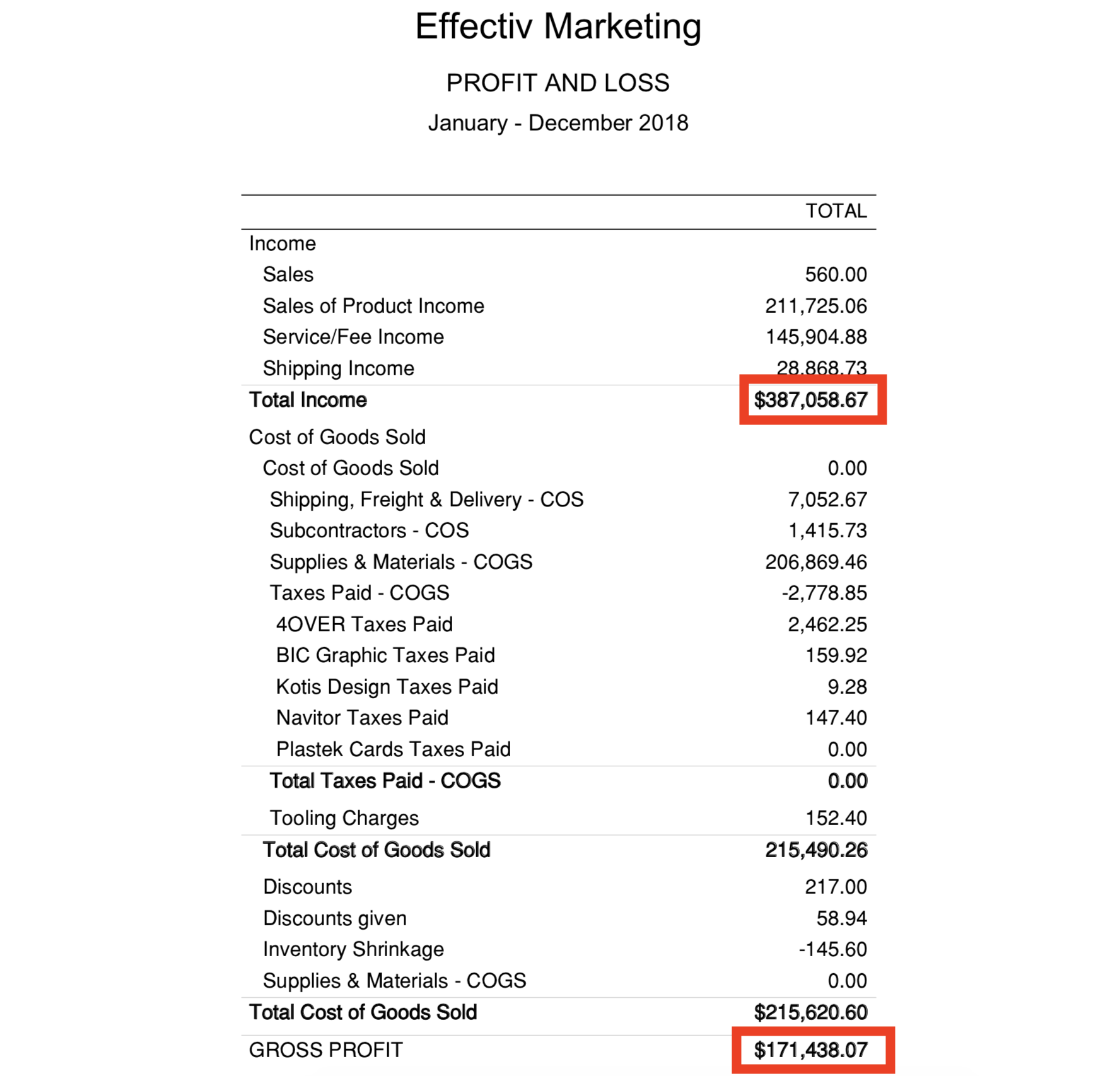Image resolution: width=1120 pixels, height=1076 pixels.
Task: Select the January - December 2018 date range
Action: pos(558,122)
